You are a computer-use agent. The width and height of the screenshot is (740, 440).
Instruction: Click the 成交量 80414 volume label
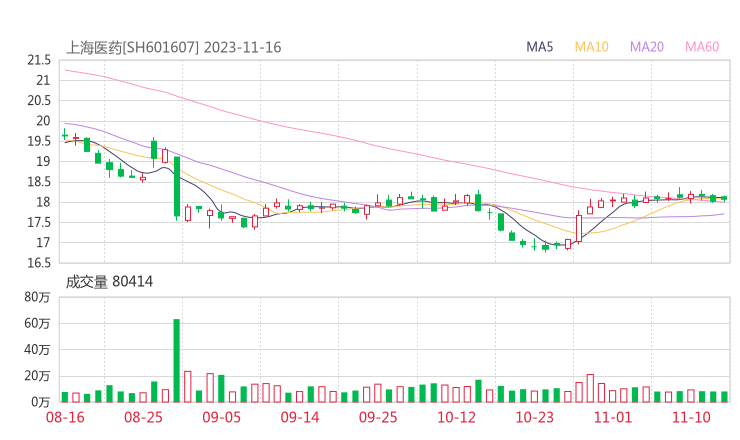pyautogui.click(x=109, y=282)
